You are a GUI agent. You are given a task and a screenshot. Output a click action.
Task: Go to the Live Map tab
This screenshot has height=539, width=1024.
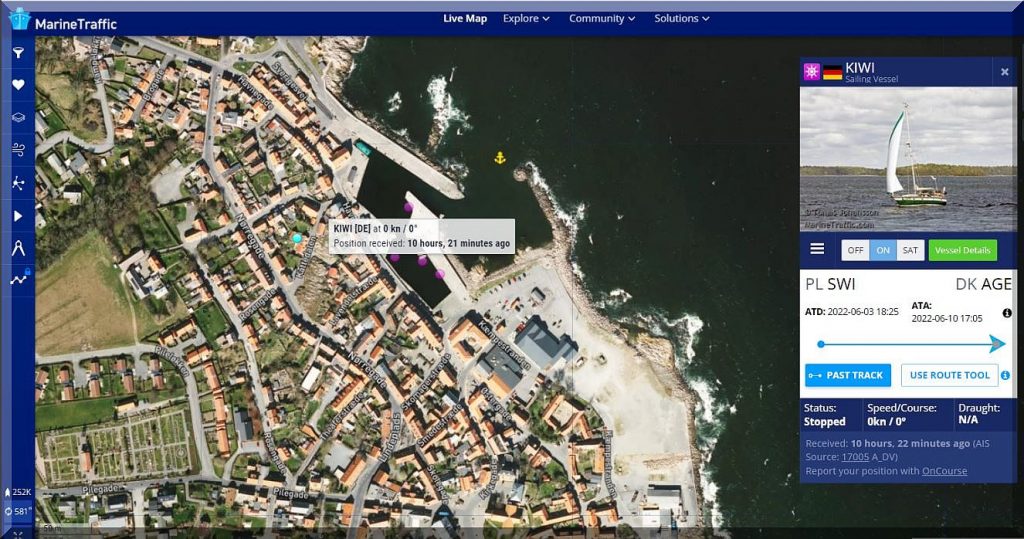coord(465,18)
